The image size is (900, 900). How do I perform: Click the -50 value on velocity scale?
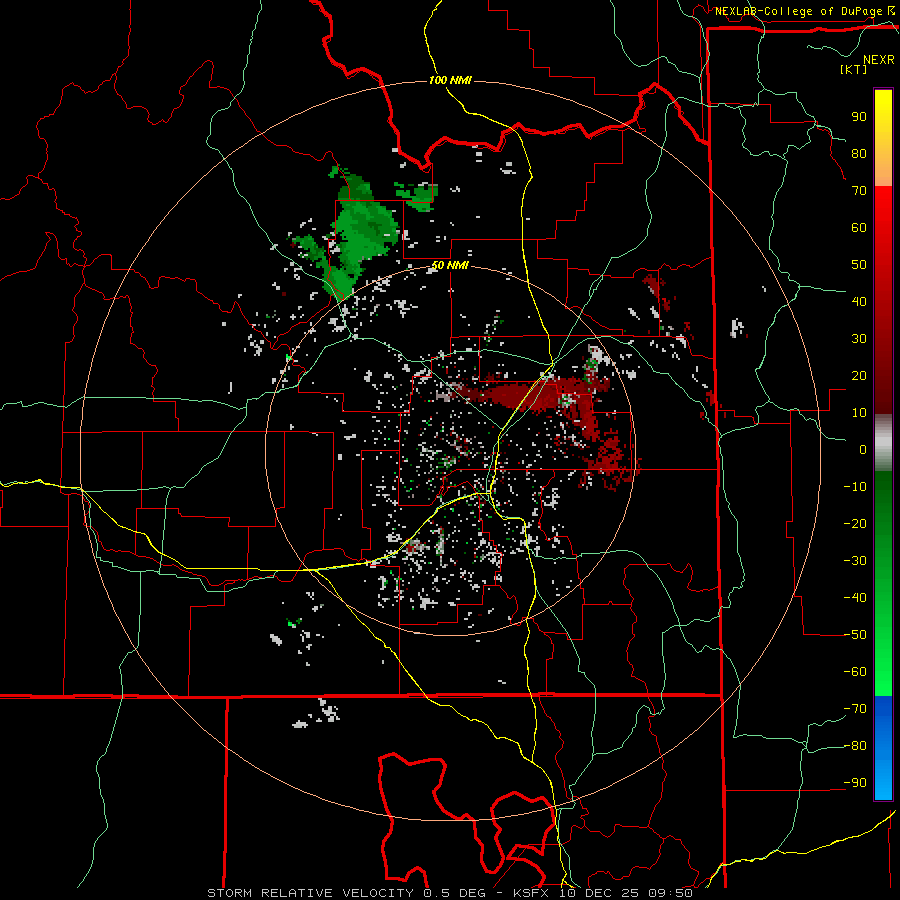[855, 635]
